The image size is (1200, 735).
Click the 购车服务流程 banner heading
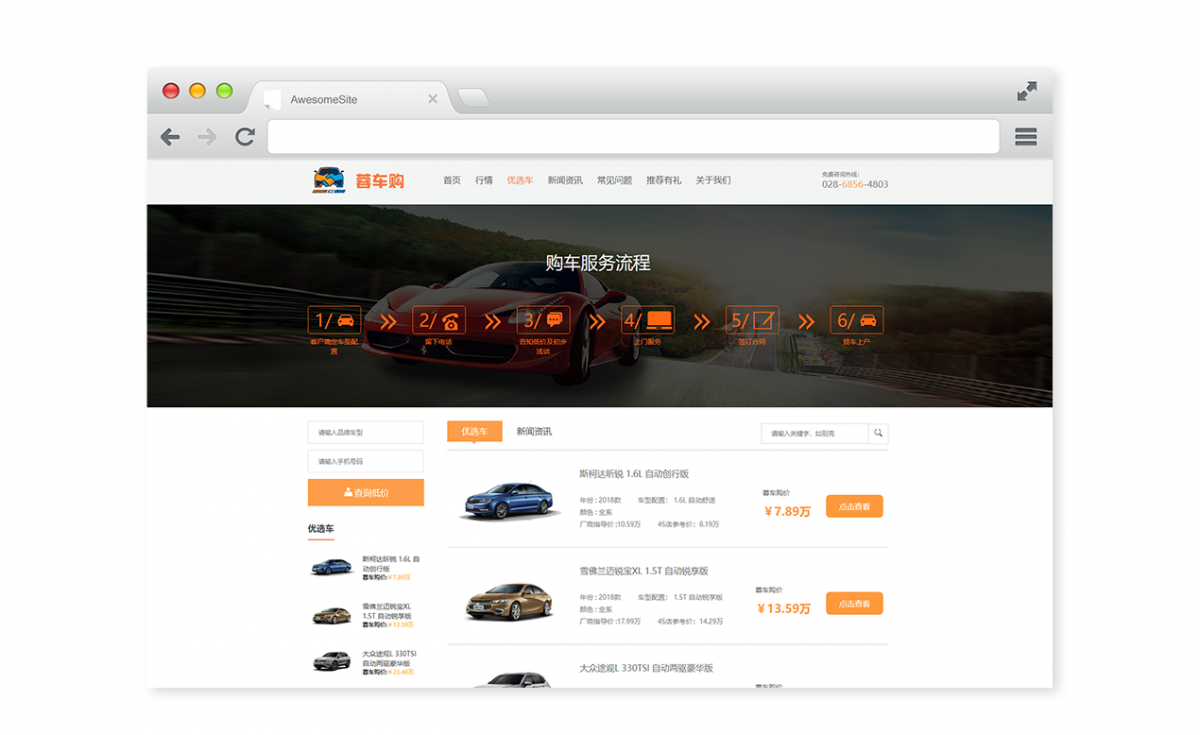598,263
